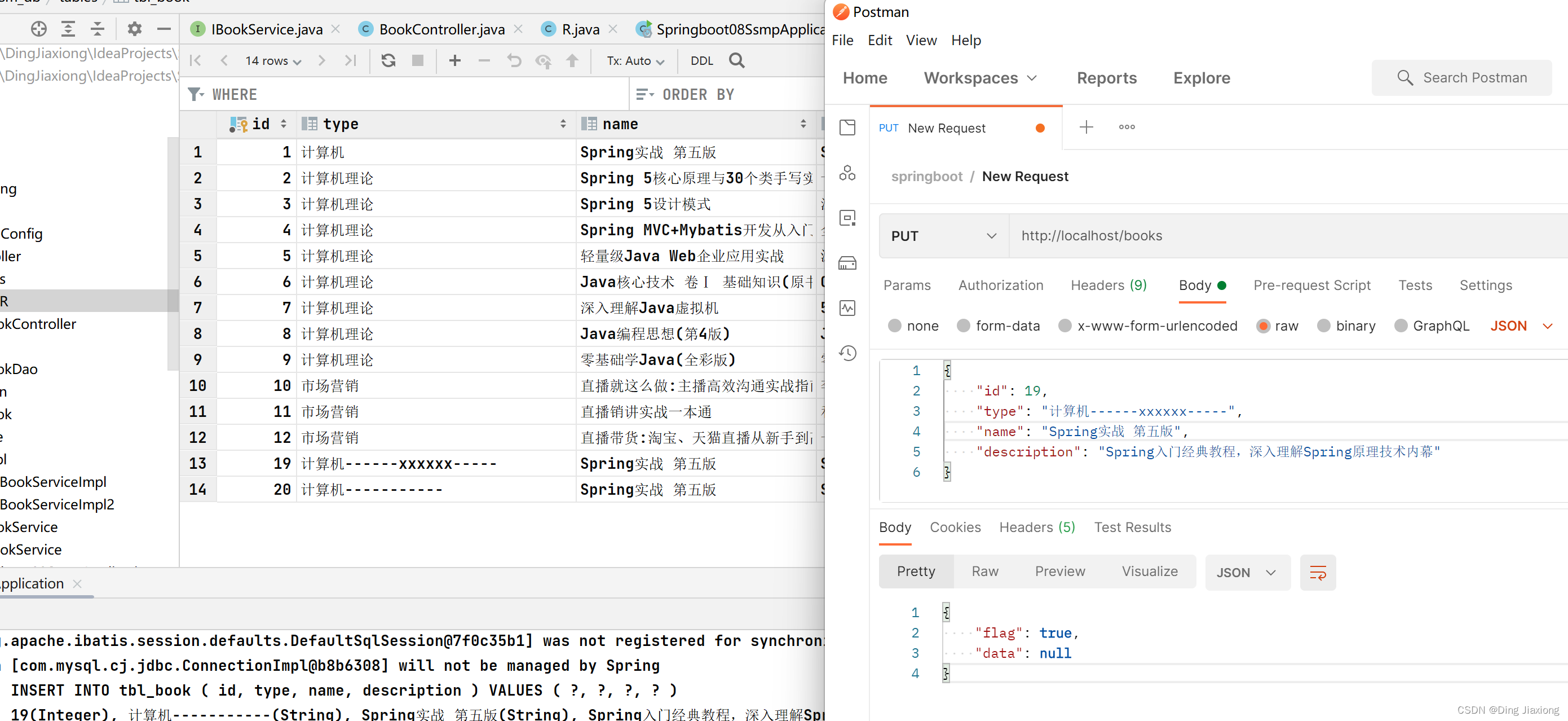The image size is (1568, 721).
Task: Add new Postman request tab with plus
Action: click(x=1086, y=128)
